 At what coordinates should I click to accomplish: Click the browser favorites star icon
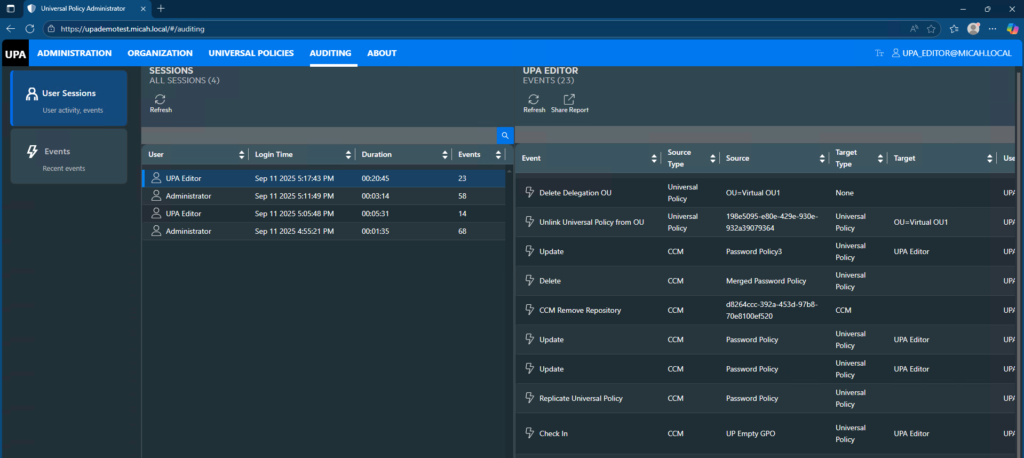tap(931, 29)
